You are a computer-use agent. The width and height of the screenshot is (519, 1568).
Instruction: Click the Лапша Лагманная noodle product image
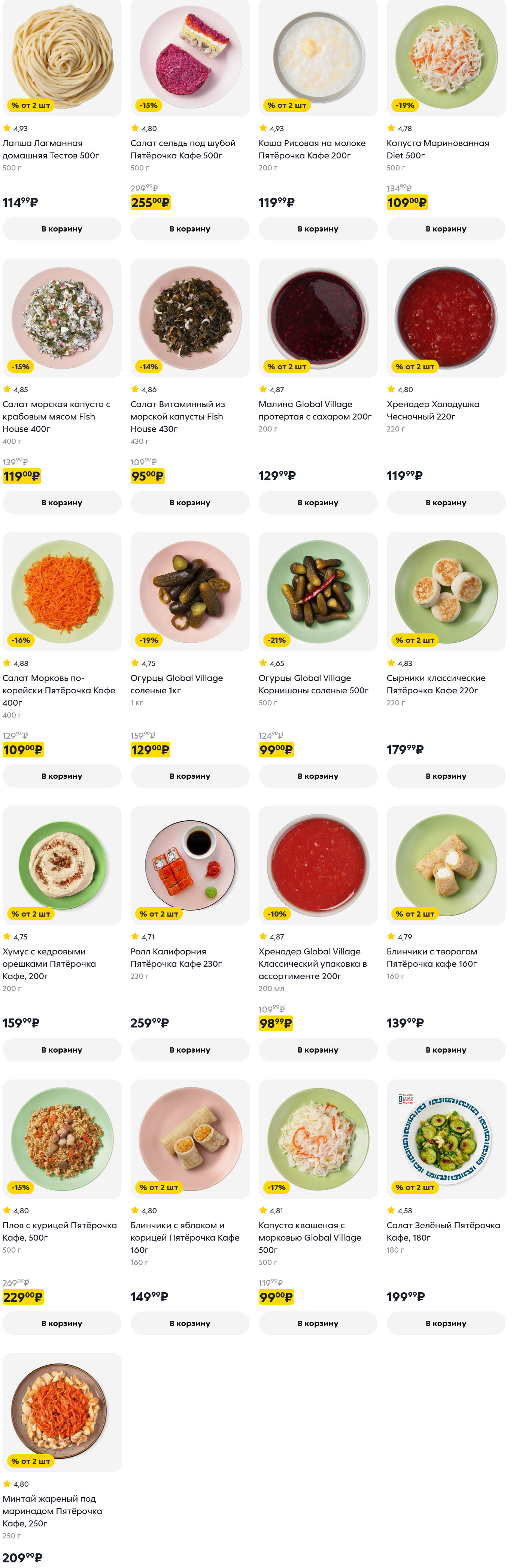click(61, 55)
